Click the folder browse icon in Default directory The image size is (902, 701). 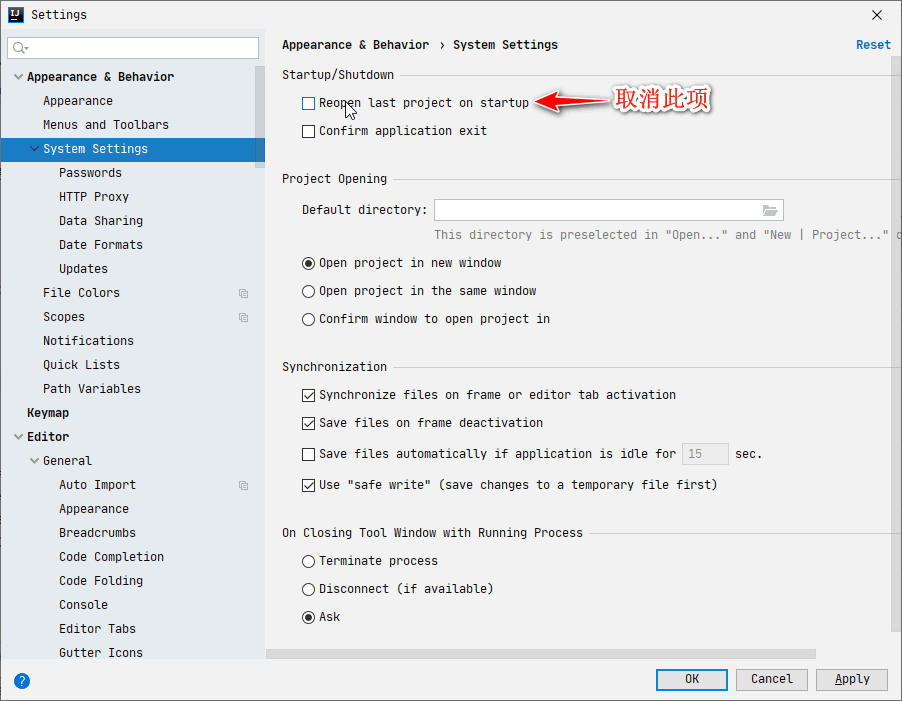[770, 210]
